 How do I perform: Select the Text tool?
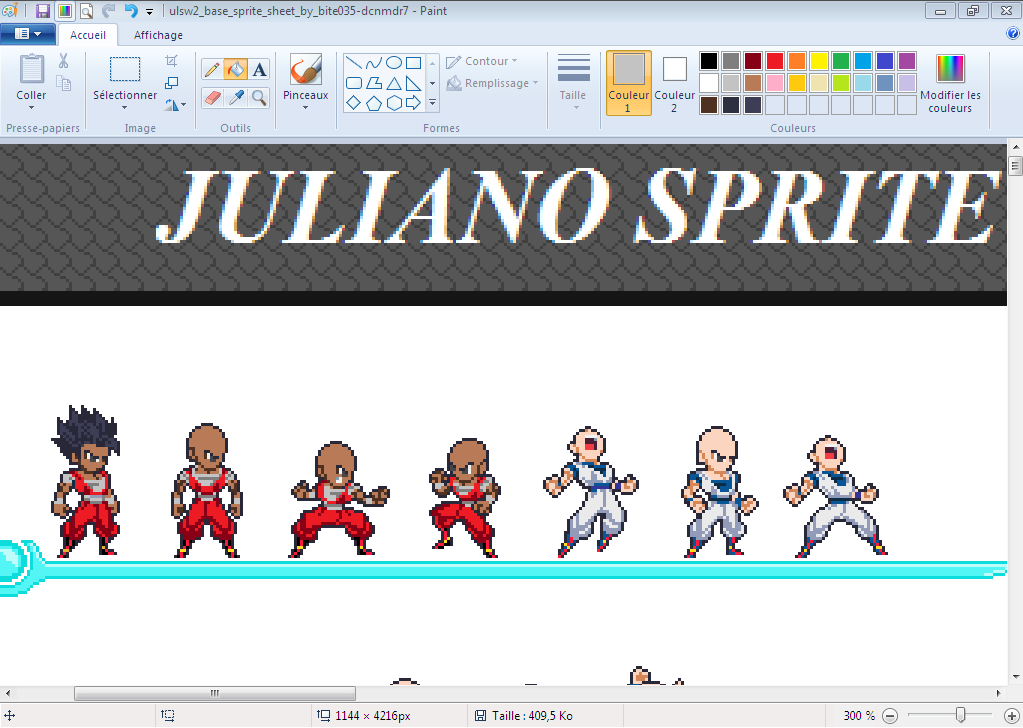click(258, 70)
